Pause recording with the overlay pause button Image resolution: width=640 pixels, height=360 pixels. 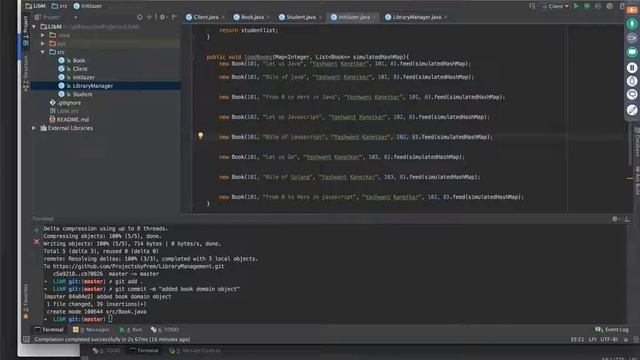(x=632, y=67)
